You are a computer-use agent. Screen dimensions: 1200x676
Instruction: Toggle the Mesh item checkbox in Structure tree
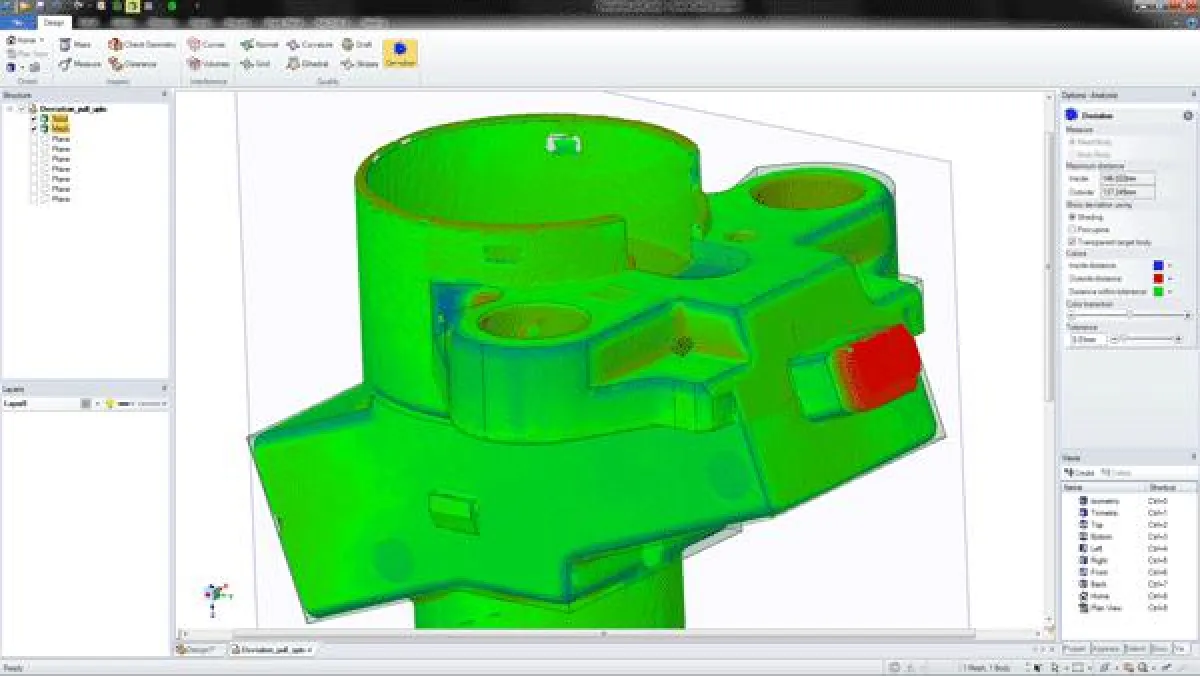point(42,129)
